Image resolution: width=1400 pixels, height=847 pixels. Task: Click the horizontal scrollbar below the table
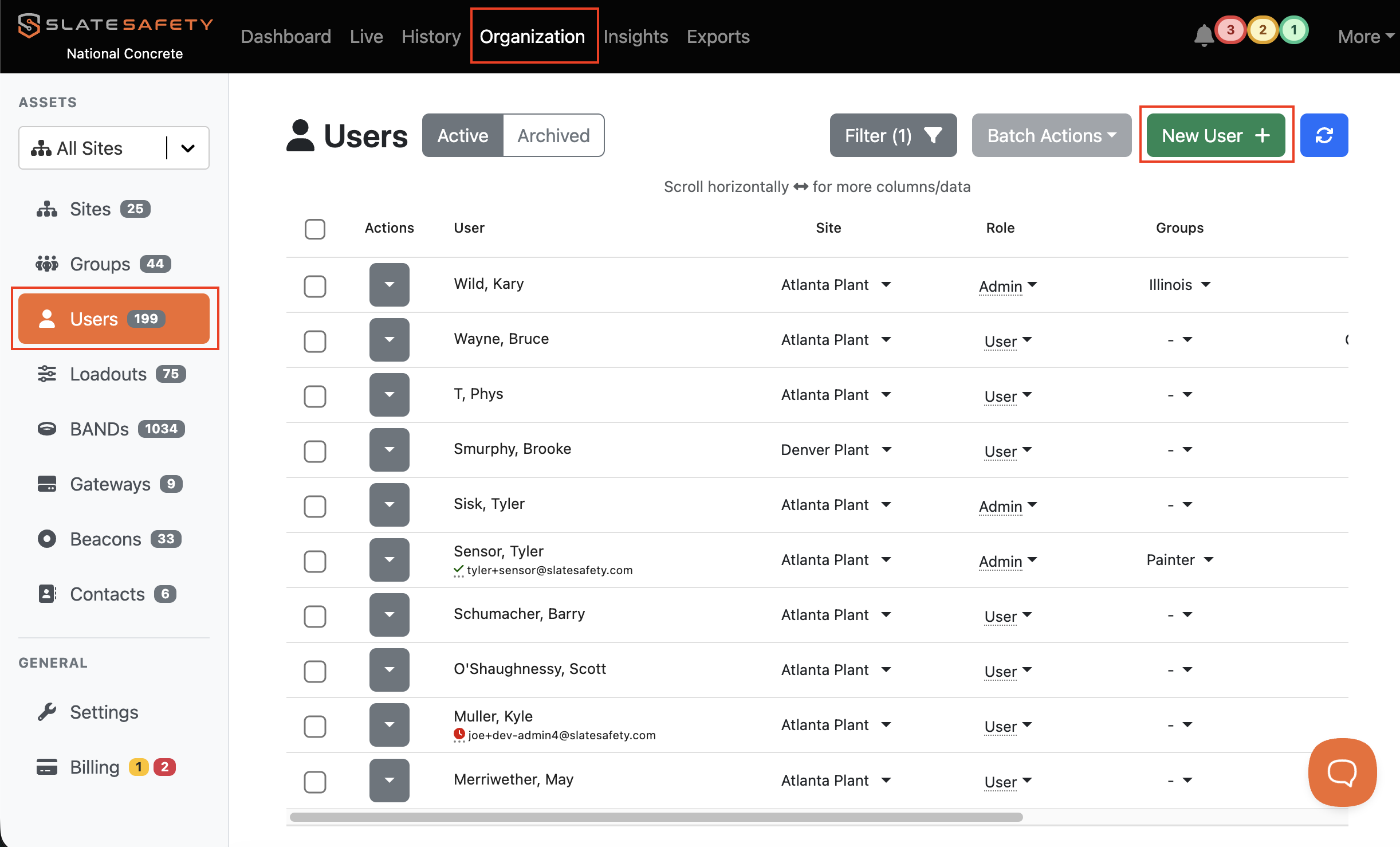click(x=656, y=817)
